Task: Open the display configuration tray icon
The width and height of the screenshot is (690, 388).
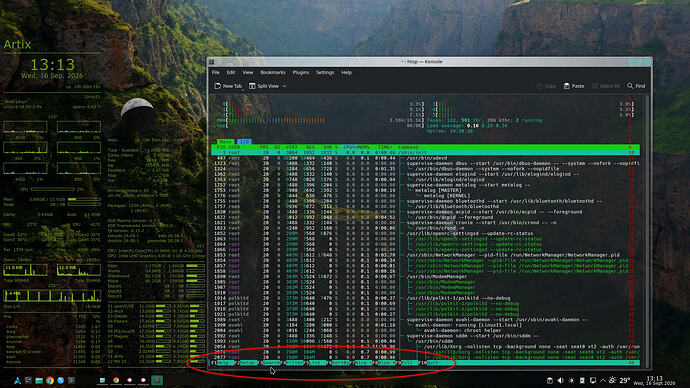Action: [593, 381]
